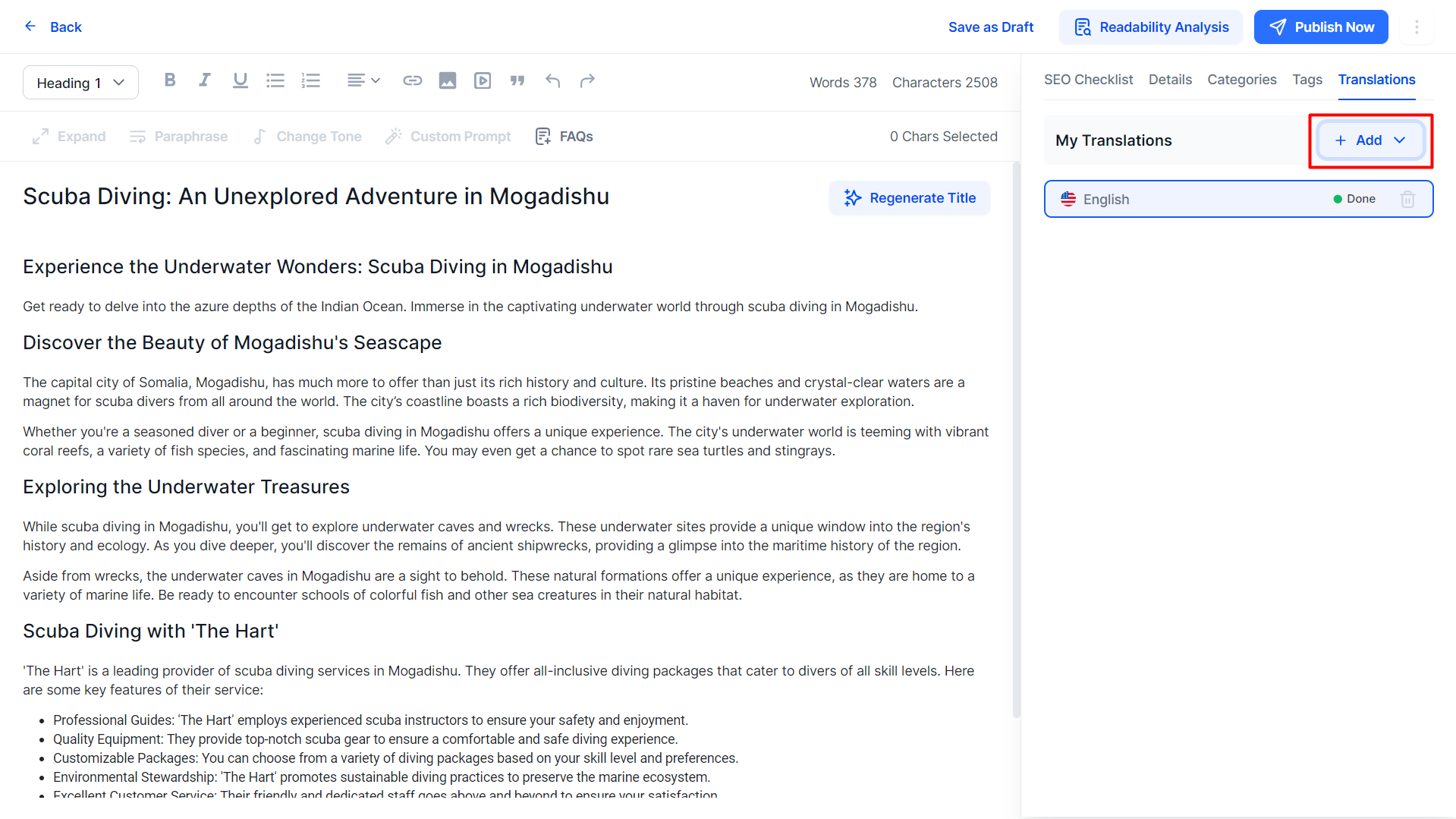Insert a numbered list
Image resolution: width=1456 pixels, height=819 pixels.
[x=310, y=80]
